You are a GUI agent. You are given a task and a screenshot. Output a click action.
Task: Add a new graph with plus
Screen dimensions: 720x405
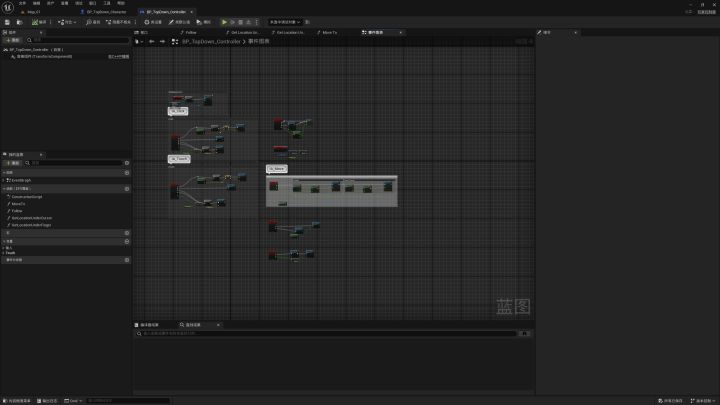pyautogui.click(x=127, y=173)
